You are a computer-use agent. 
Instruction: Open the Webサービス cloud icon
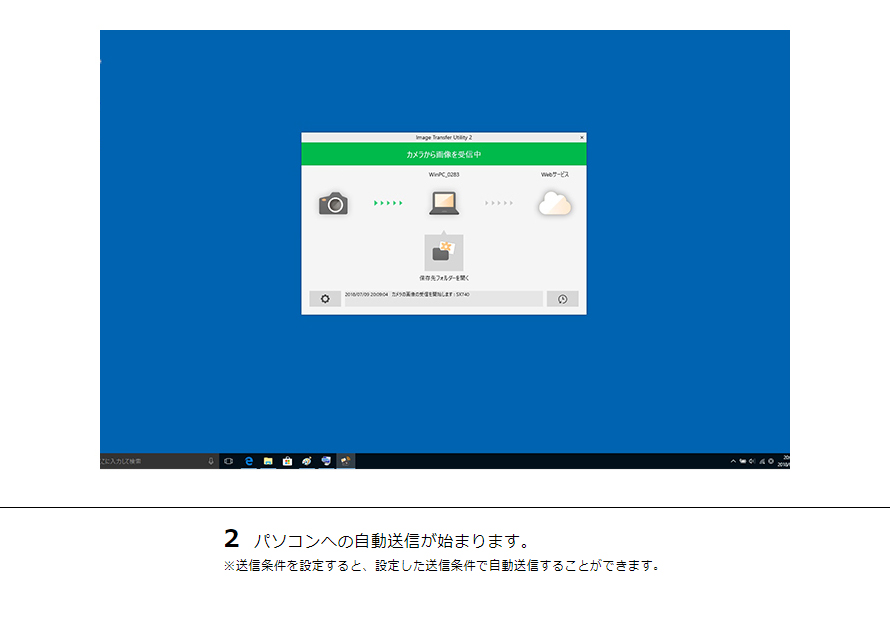pyautogui.click(x=555, y=203)
